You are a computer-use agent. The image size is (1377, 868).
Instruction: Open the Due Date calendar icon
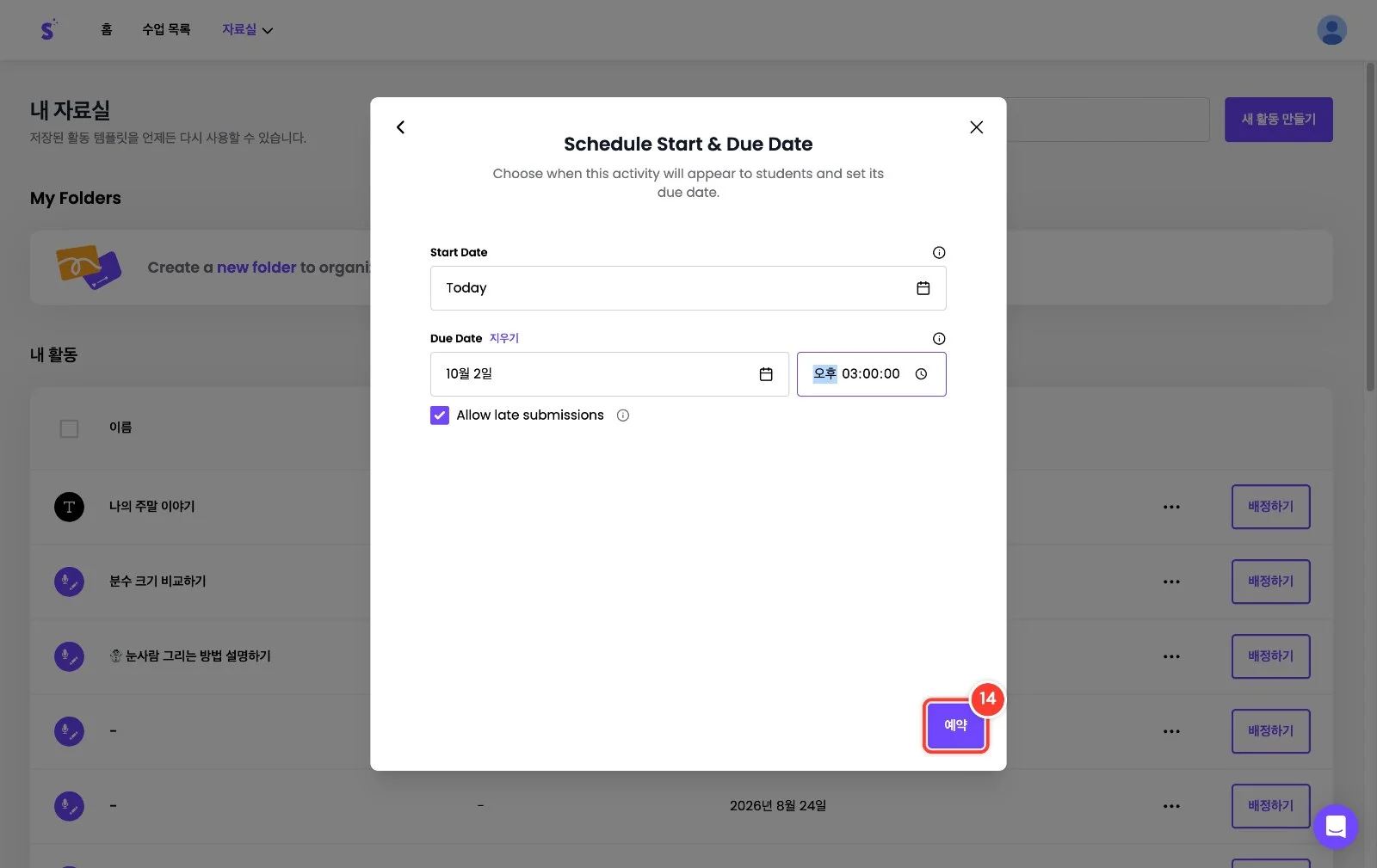pos(766,374)
